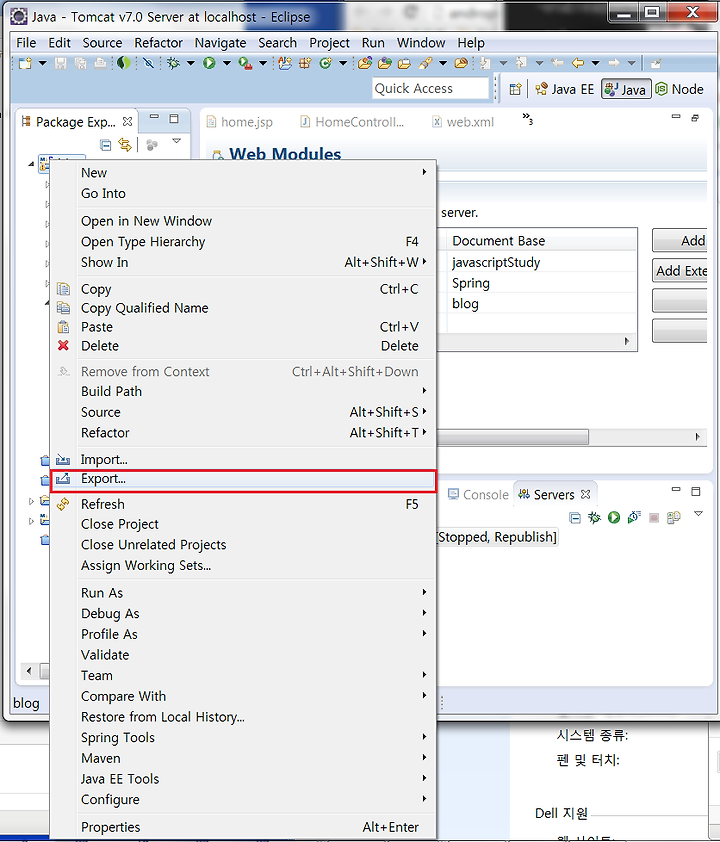Open dropdown arrow next to Run icon
720x842 pixels.
tap(227, 63)
